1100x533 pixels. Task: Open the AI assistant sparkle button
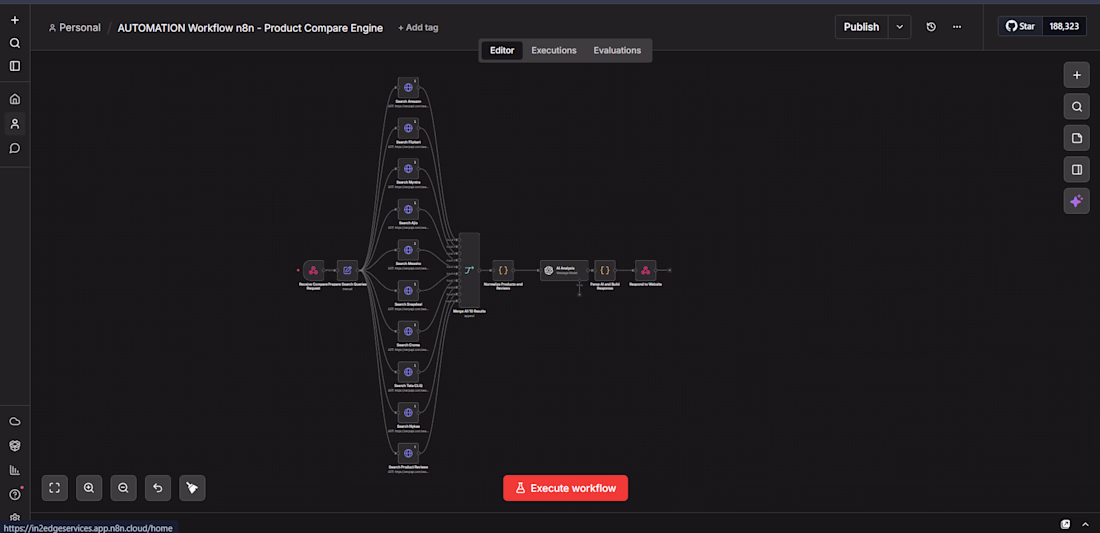(1076, 201)
